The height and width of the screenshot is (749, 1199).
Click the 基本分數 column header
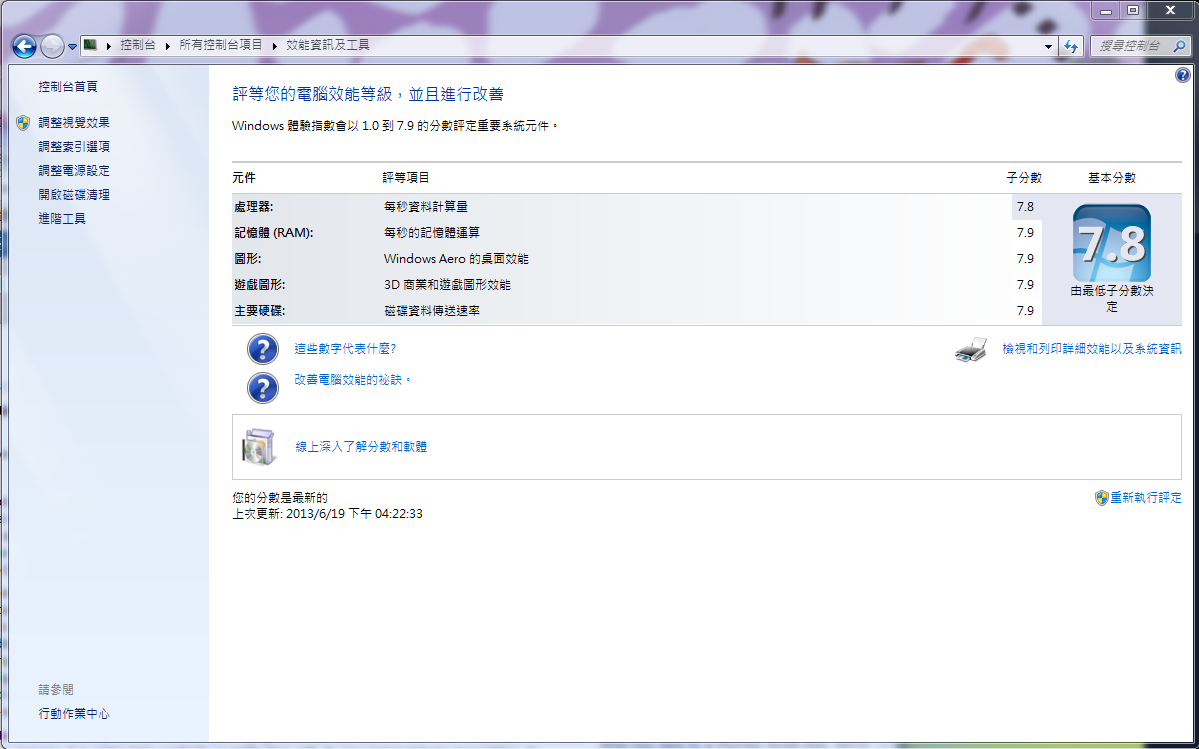click(1112, 177)
